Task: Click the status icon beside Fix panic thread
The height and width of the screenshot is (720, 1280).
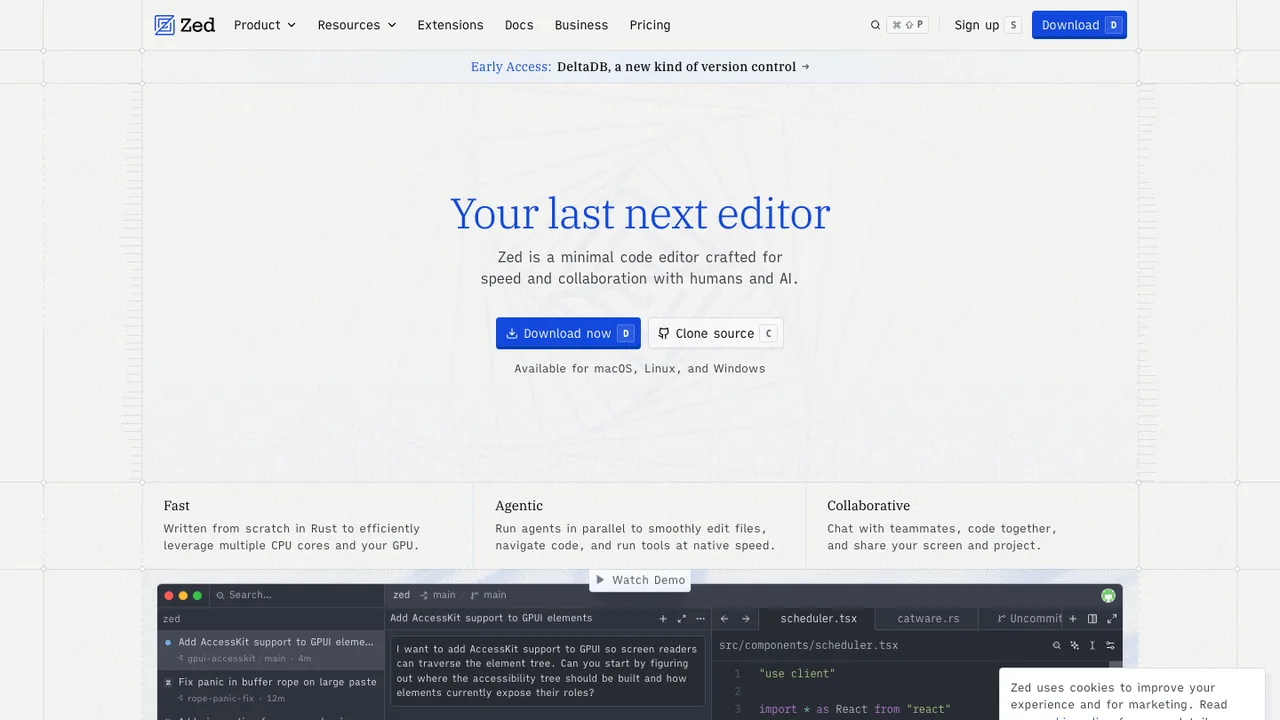Action: (168, 682)
